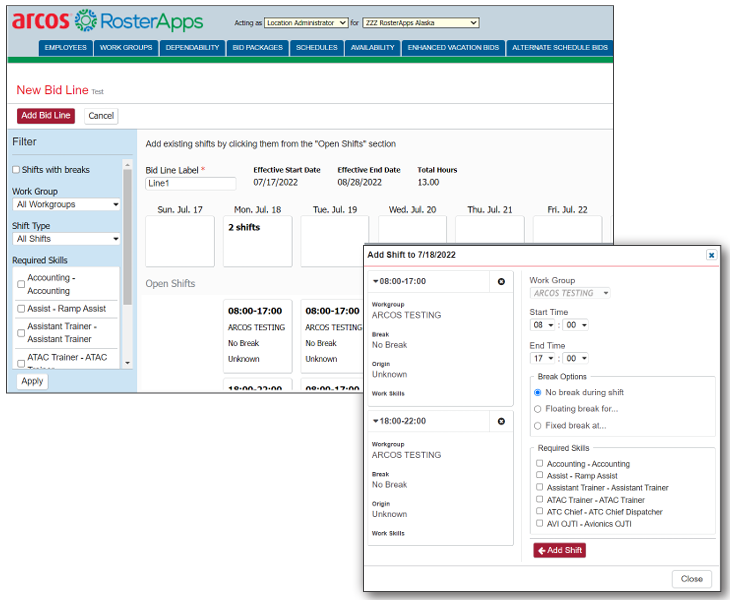Select Fixed break at... option
The image size is (730, 600).
coord(537,425)
